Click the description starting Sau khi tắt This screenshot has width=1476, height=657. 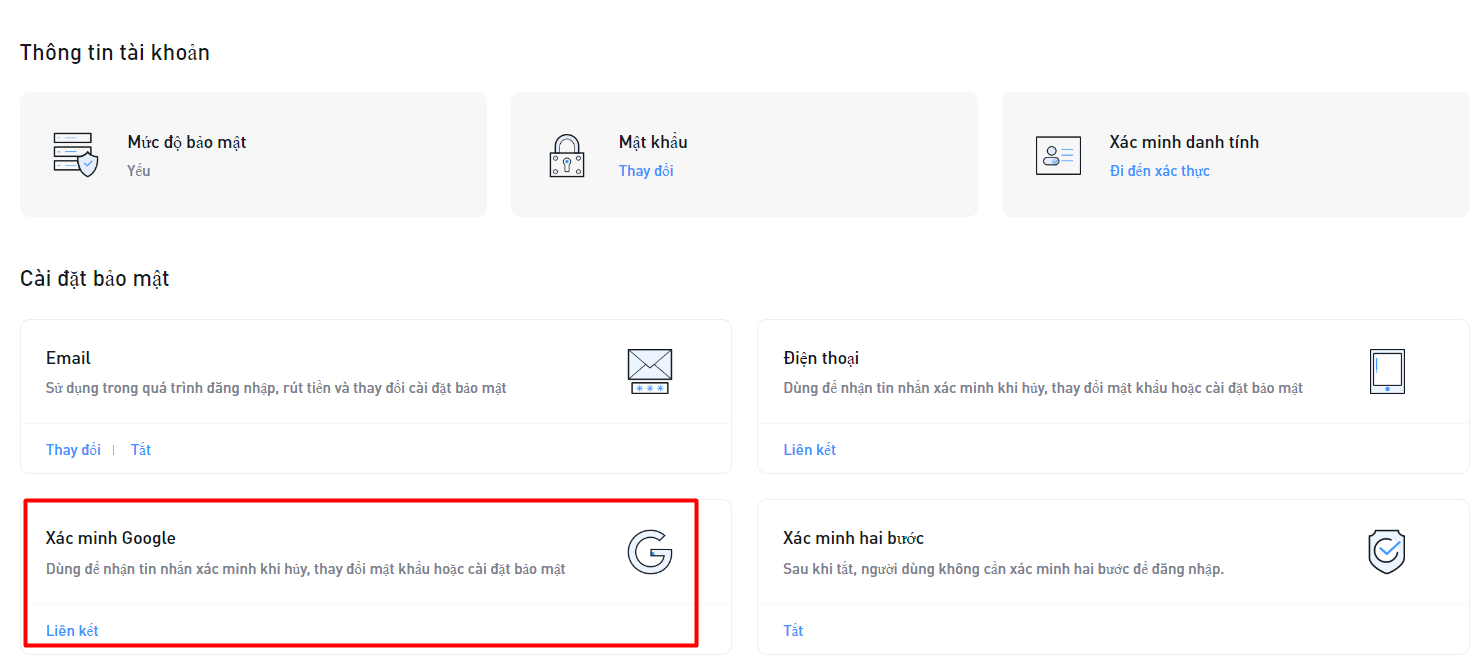[1003, 569]
